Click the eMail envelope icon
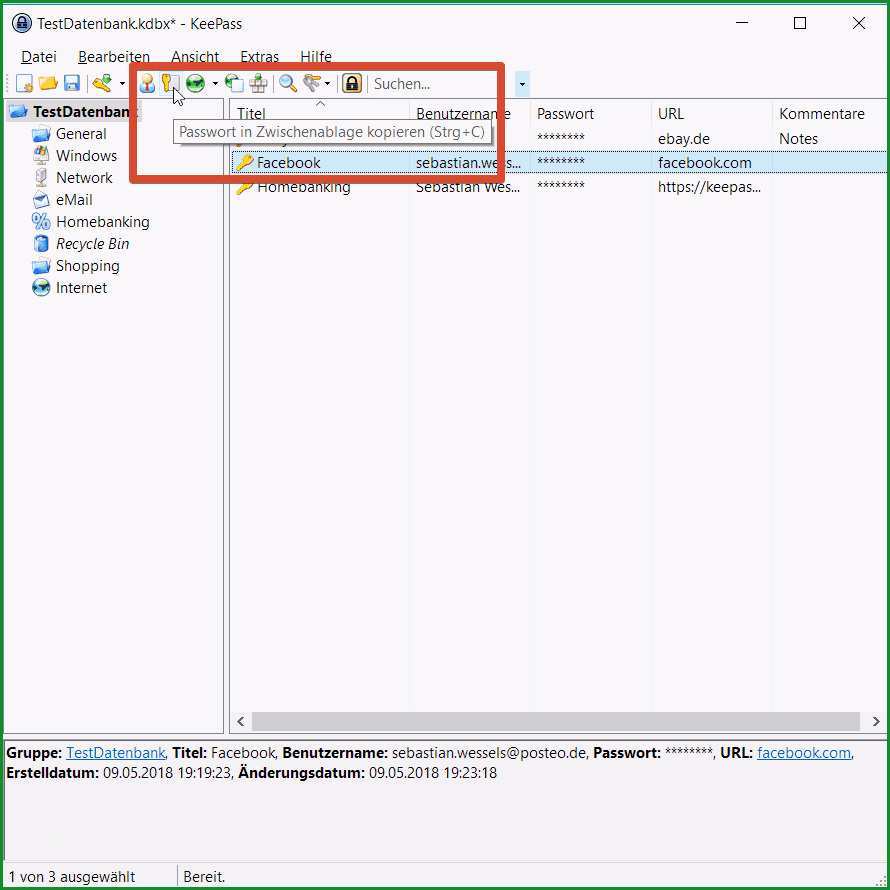 point(41,200)
